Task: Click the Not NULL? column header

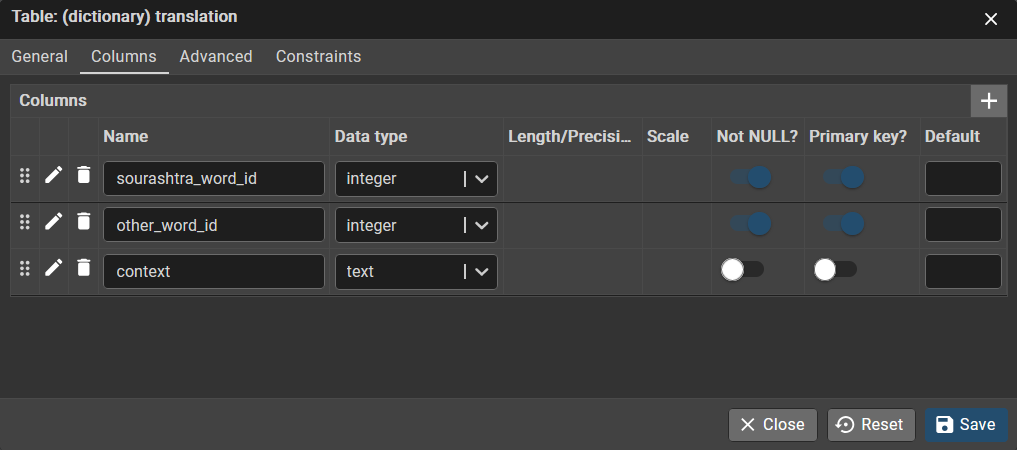Action: pyautogui.click(x=757, y=136)
